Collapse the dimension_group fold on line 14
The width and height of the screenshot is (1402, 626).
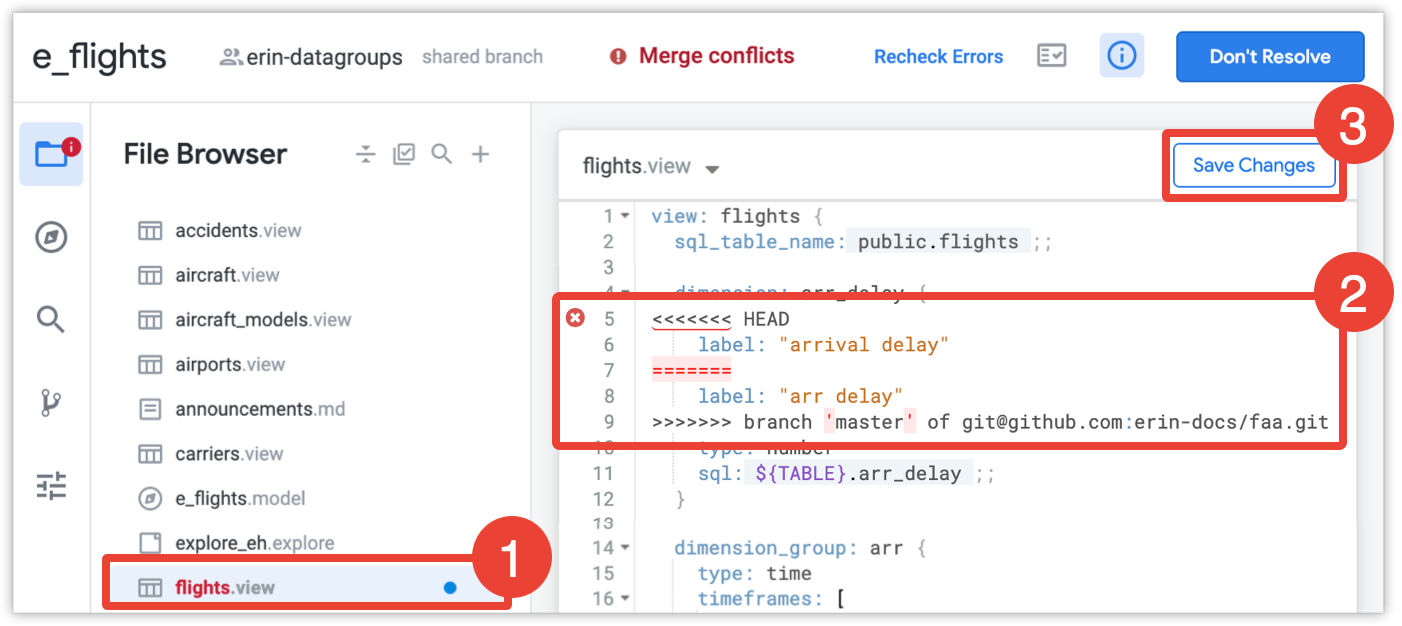pyautogui.click(x=625, y=548)
